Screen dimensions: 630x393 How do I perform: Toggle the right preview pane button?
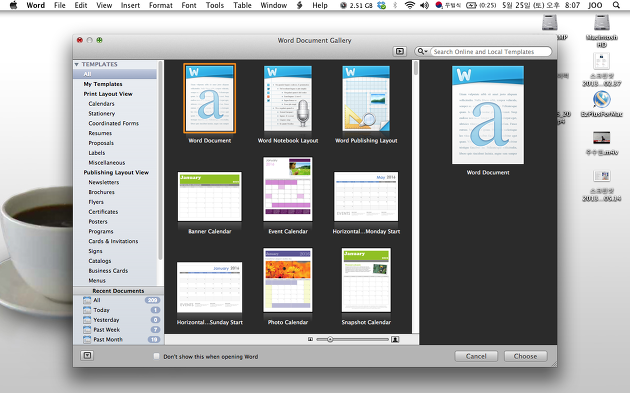pyautogui.click(x=399, y=51)
